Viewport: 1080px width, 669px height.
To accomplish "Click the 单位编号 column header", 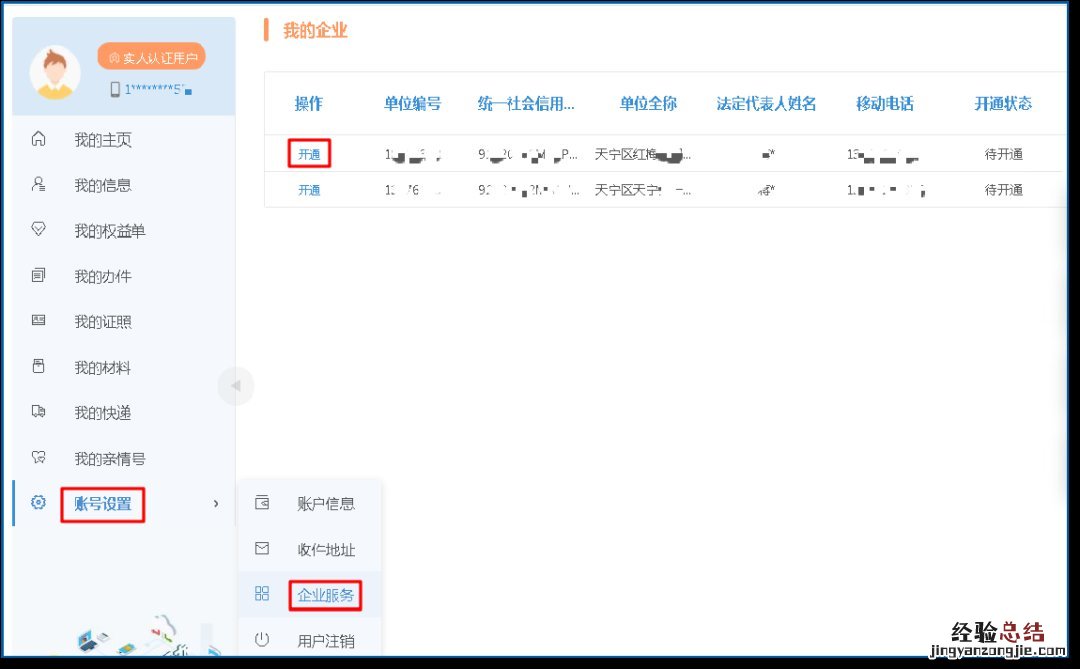I will [413, 103].
